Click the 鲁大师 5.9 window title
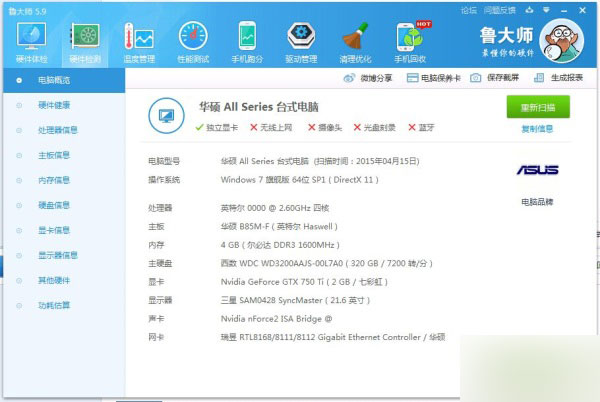 (x=27, y=11)
